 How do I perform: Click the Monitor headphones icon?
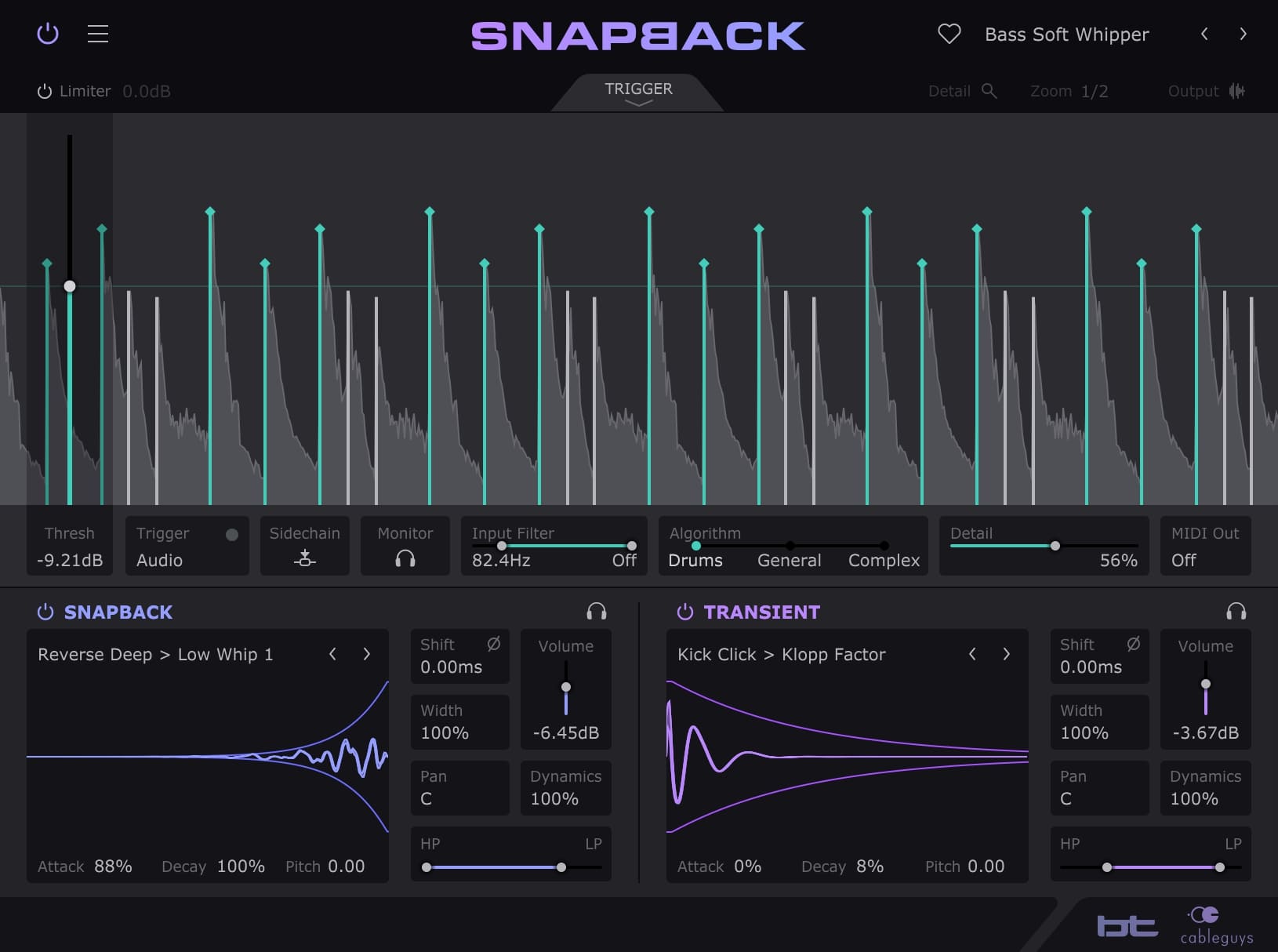tap(405, 558)
